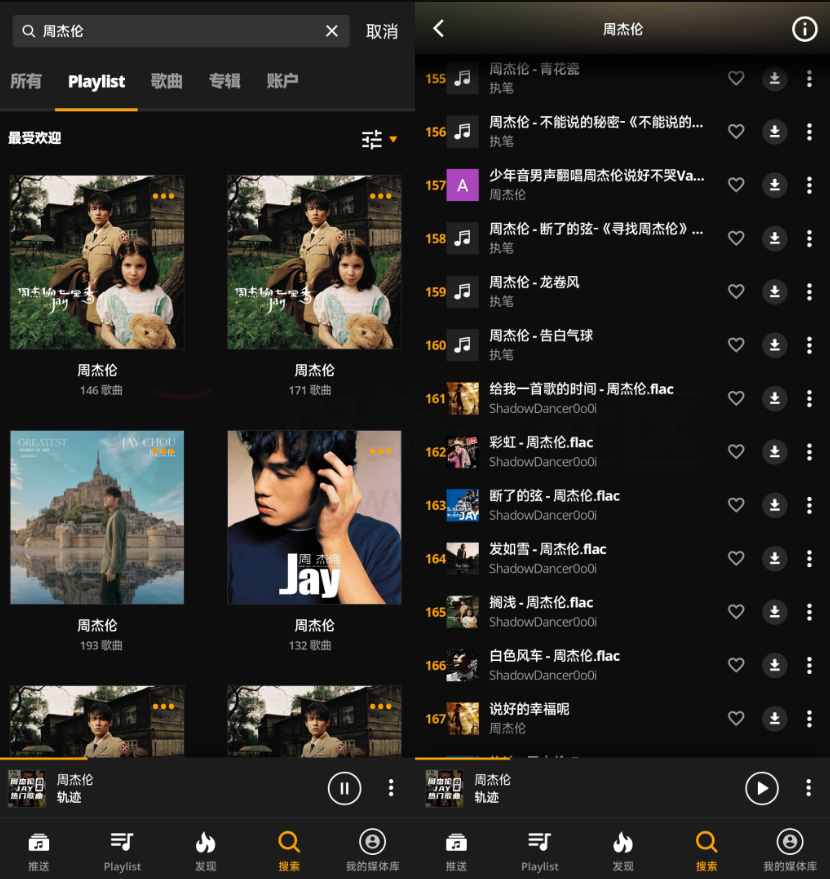The height and width of the screenshot is (879, 830).
Task: Open Playlist in left bottom navigation
Action: point(122,851)
